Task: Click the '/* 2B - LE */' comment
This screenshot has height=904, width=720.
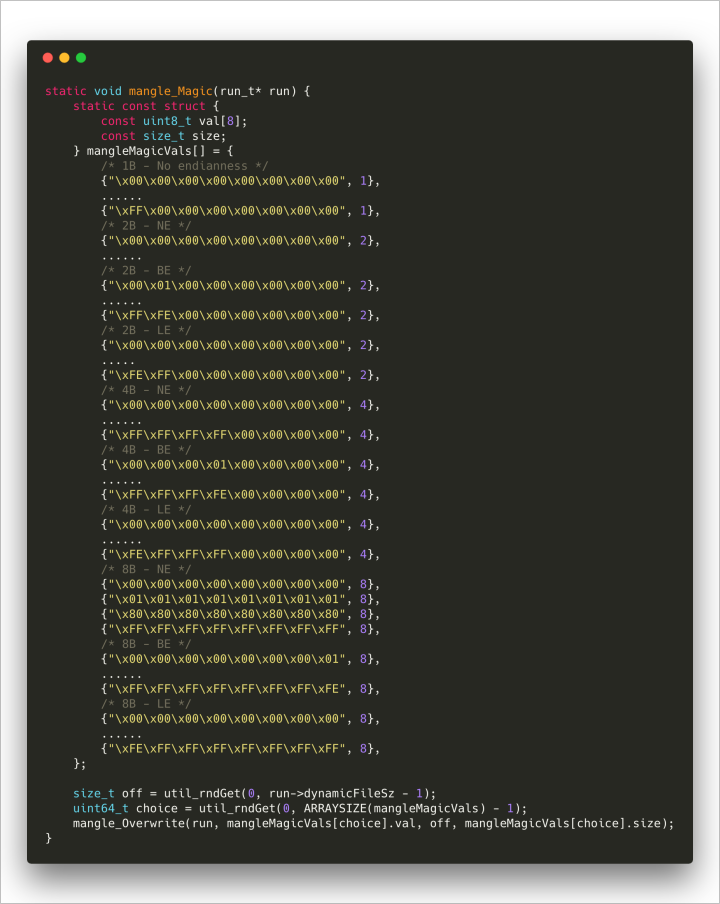Action: [x=146, y=330]
